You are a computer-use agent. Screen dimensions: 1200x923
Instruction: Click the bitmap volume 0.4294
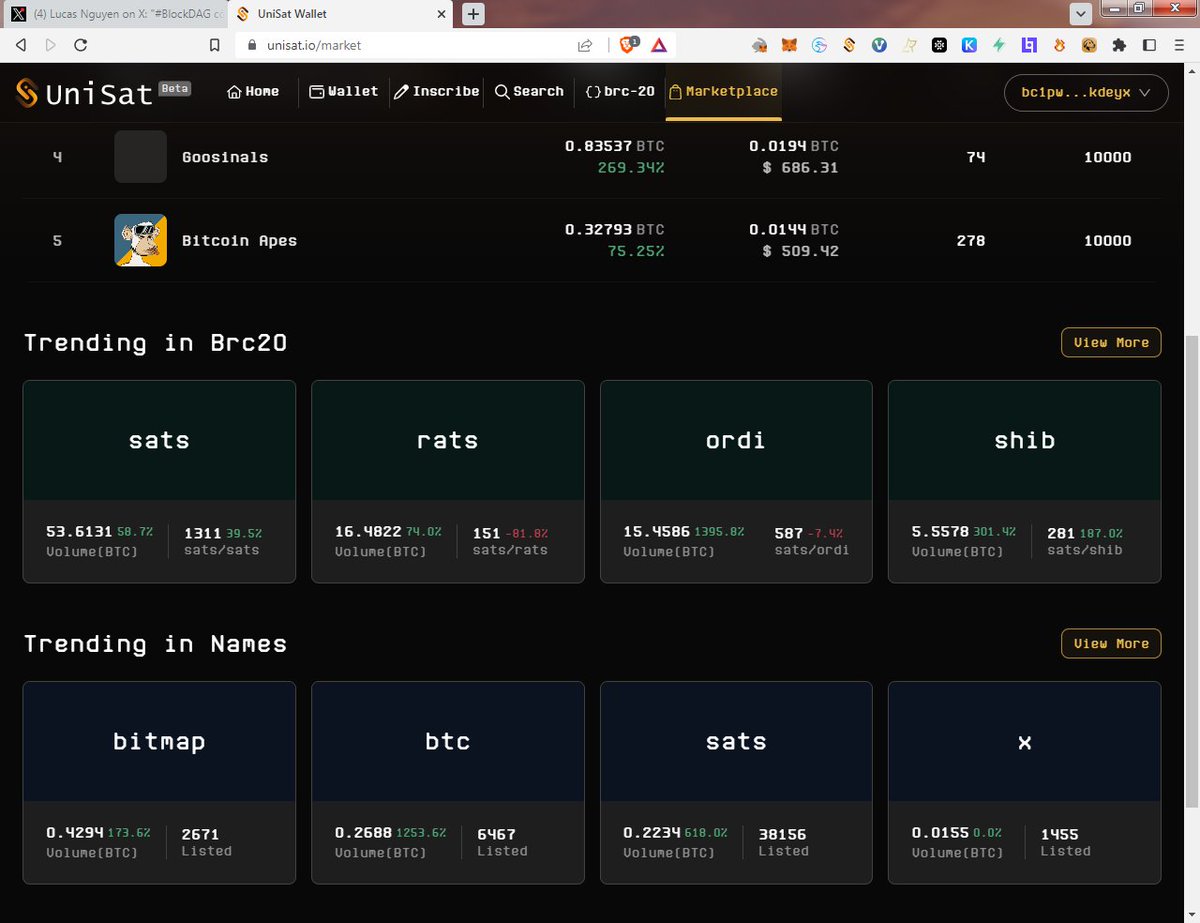pos(75,832)
